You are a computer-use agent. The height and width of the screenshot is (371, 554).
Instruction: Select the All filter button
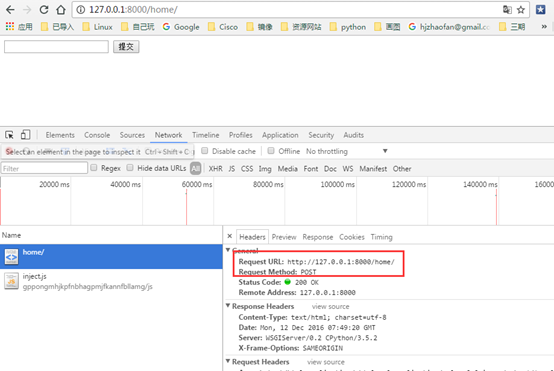pos(195,168)
